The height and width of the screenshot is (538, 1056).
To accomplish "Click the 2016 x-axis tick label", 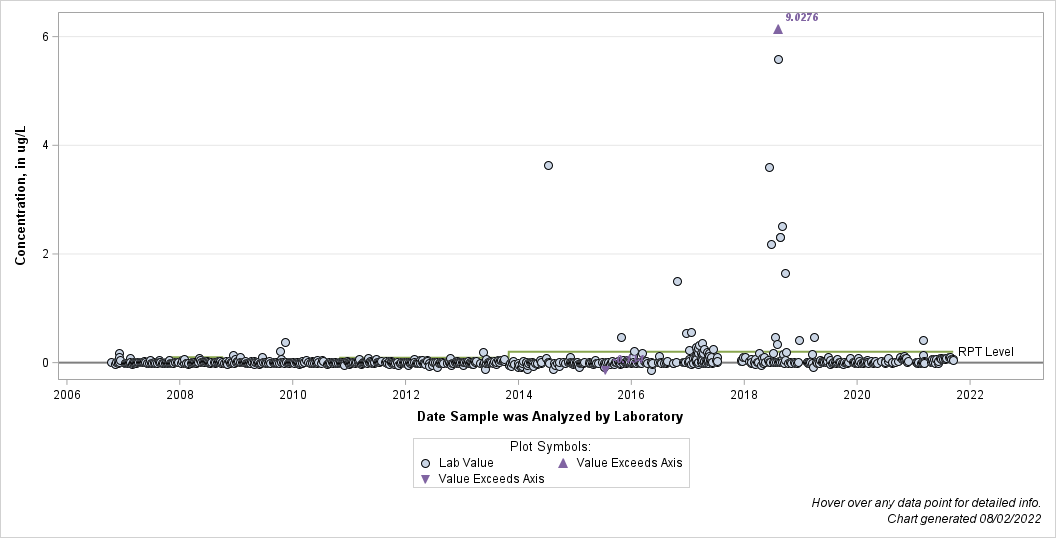I will click(x=631, y=395).
